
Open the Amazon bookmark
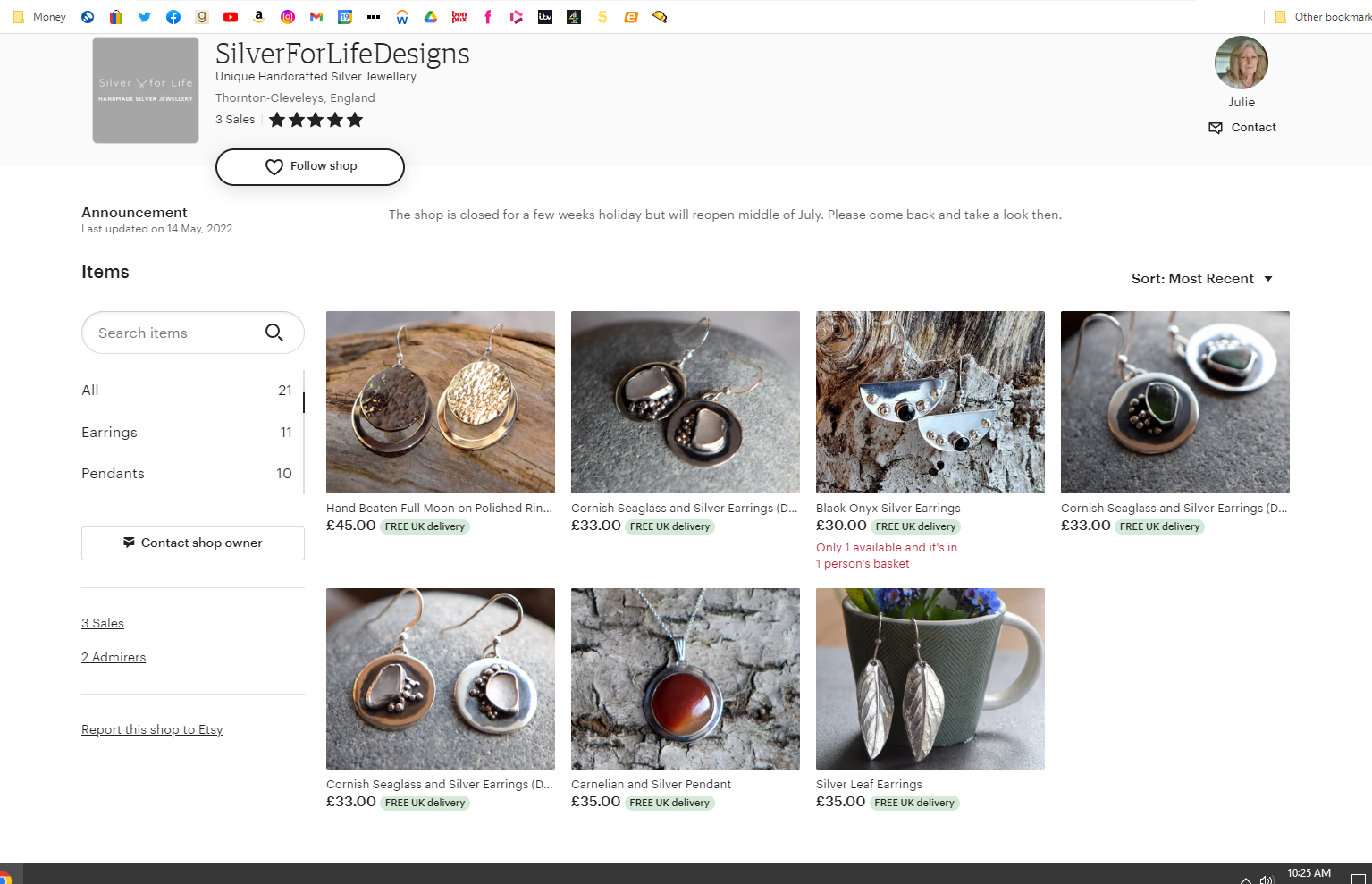point(259,17)
